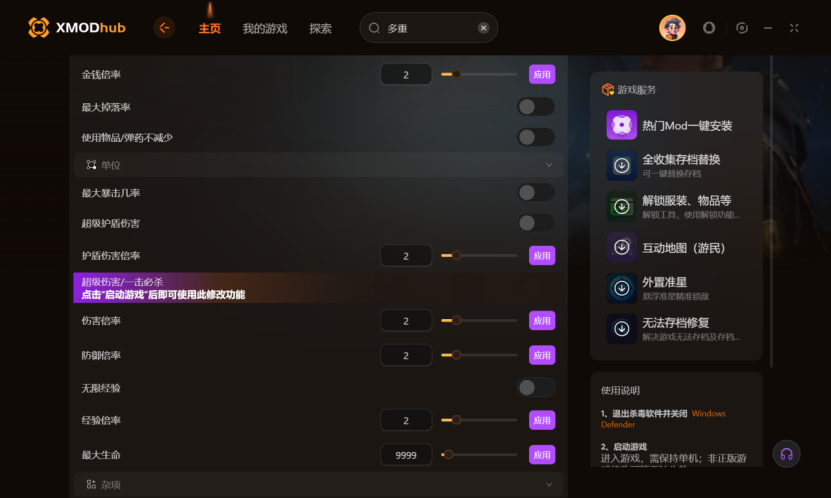The image size is (831, 498).
Task: Click the 经验倍率 value input field
Action: (x=406, y=420)
